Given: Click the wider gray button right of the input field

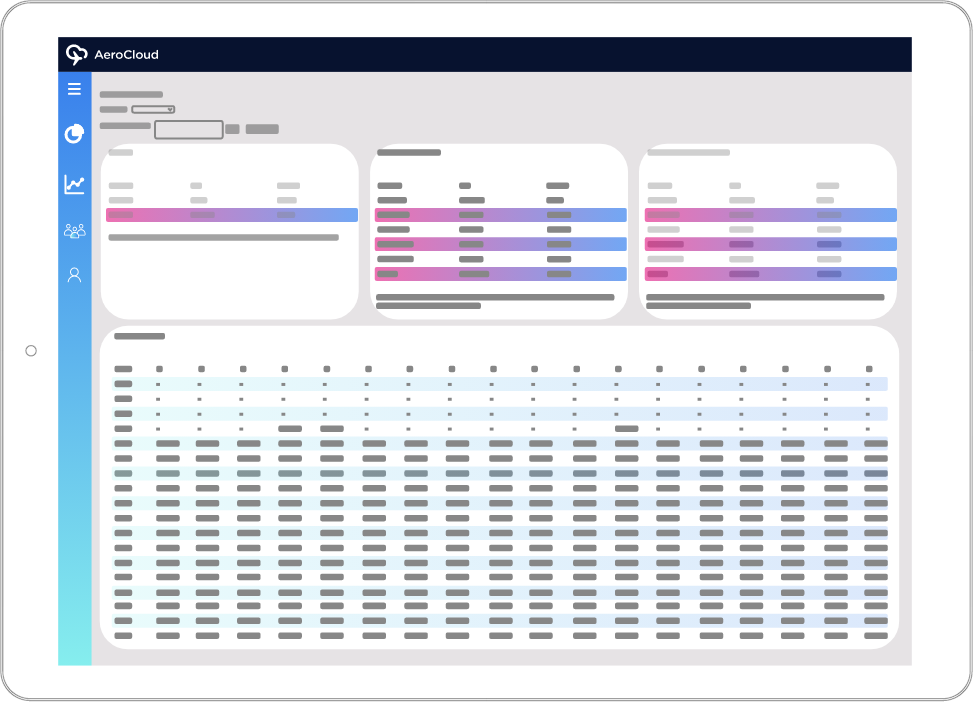Looking at the screenshot, I should point(262,129).
